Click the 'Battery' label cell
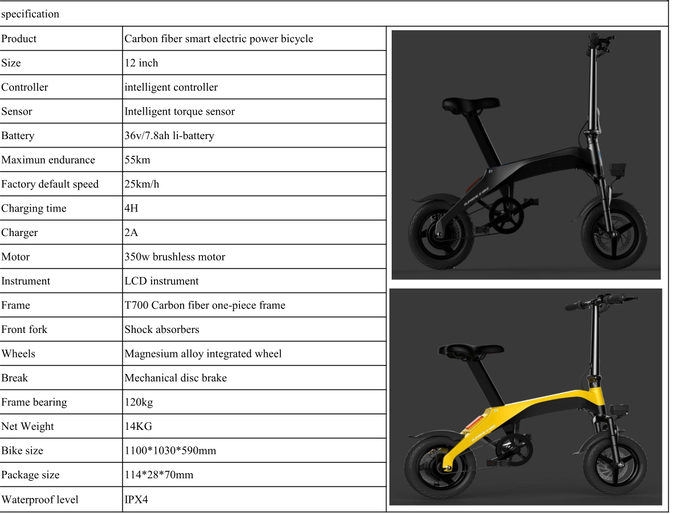675x514 pixels. click(61, 136)
